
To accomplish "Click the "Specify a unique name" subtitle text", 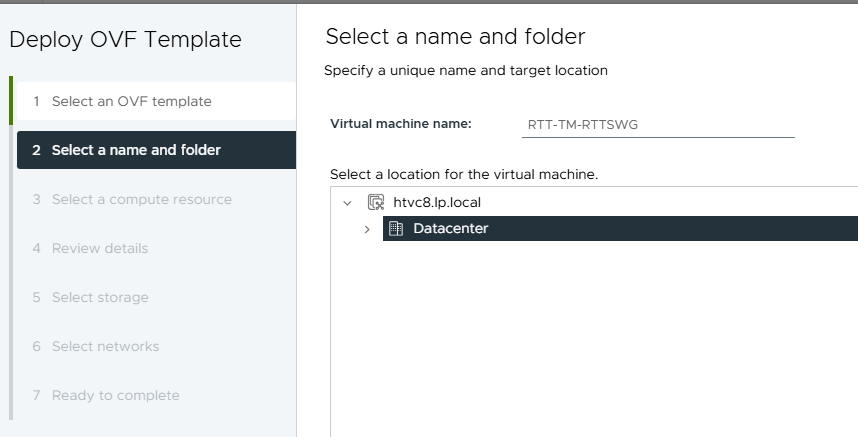I will point(466,71).
